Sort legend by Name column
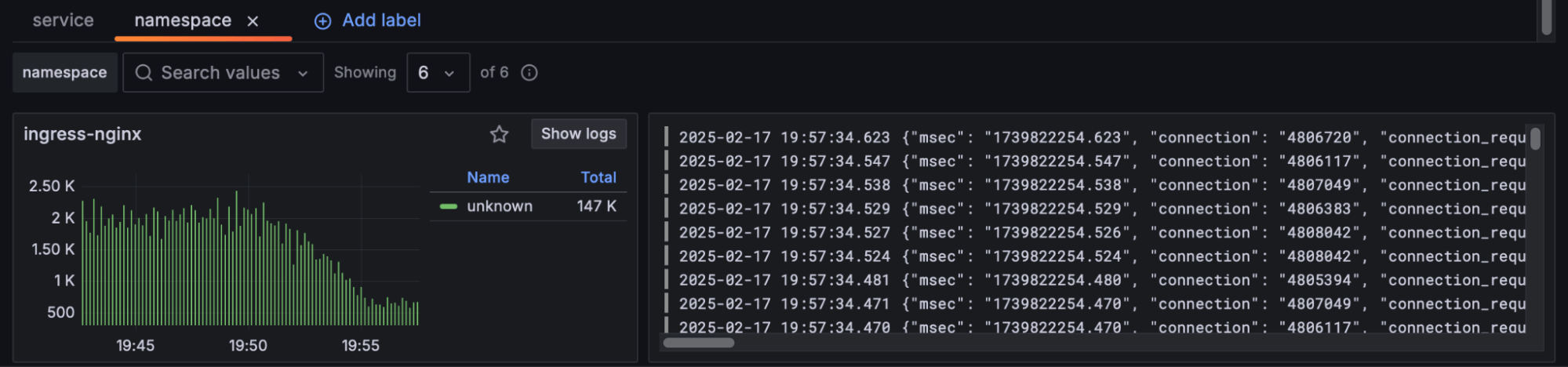Screen dimensions: 1568x367 point(488,178)
